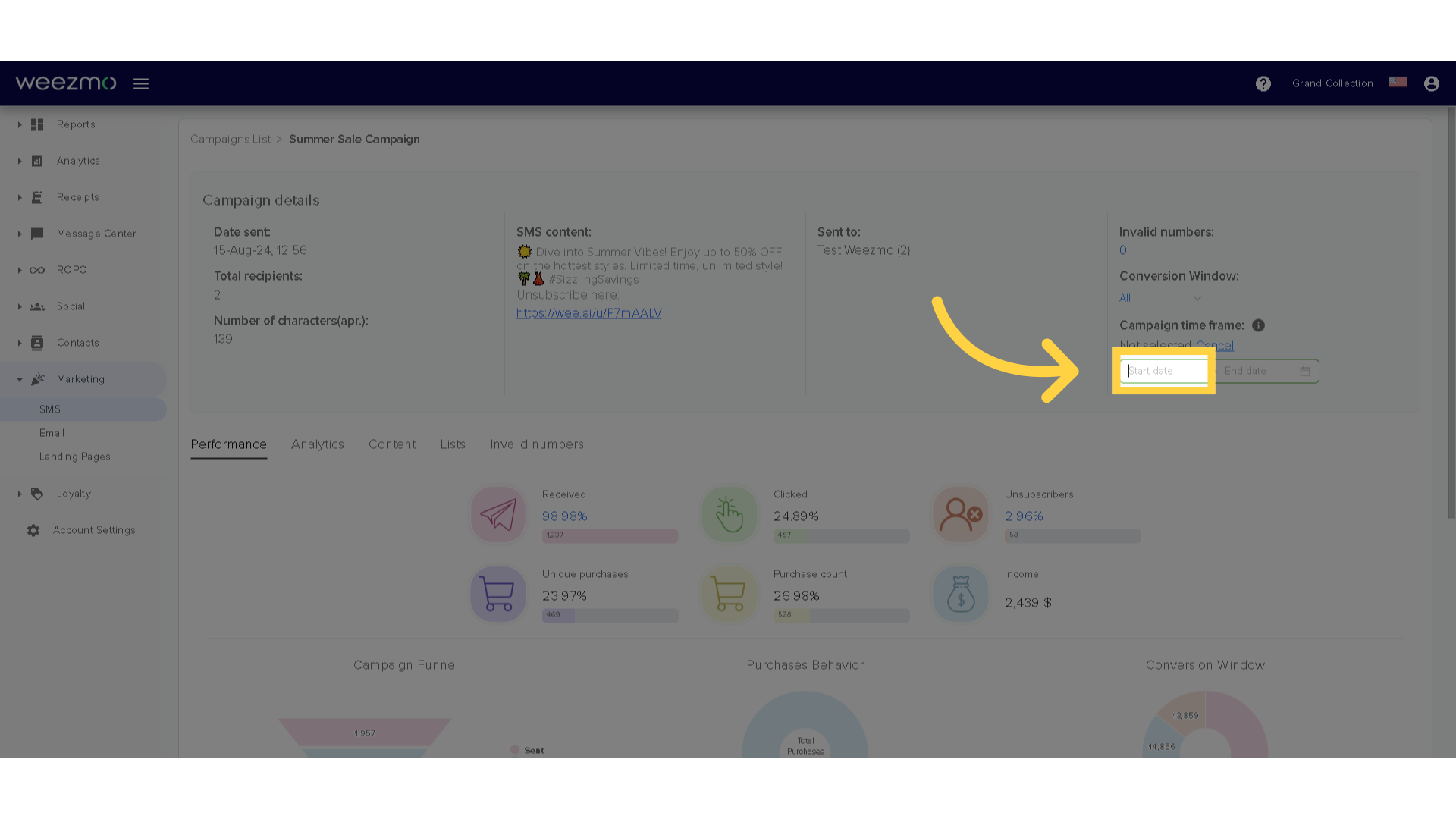
Task: Click the Unsubscribers 2.96% value
Action: click(1024, 516)
